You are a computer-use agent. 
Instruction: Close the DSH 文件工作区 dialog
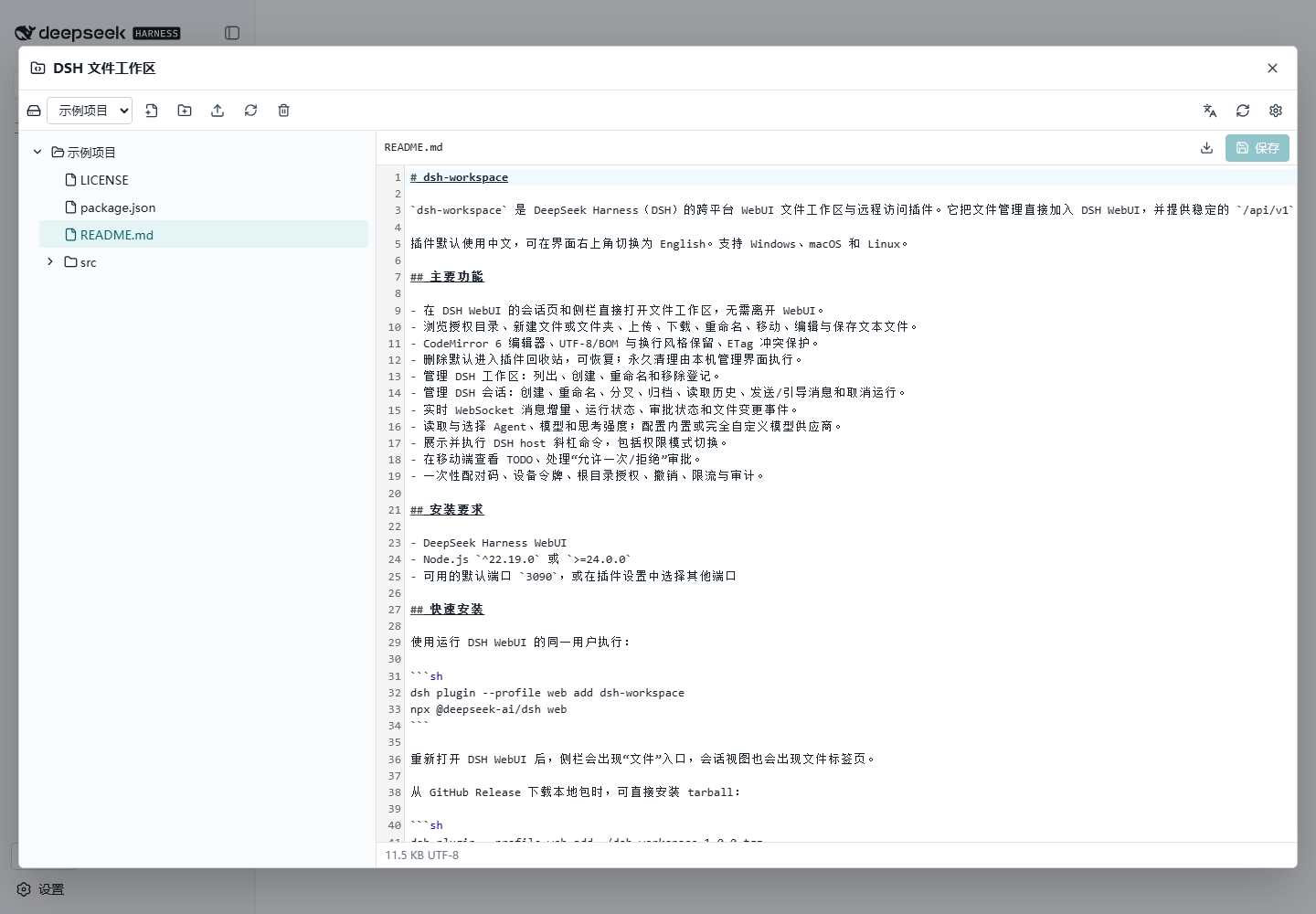pyautogui.click(x=1272, y=69)
